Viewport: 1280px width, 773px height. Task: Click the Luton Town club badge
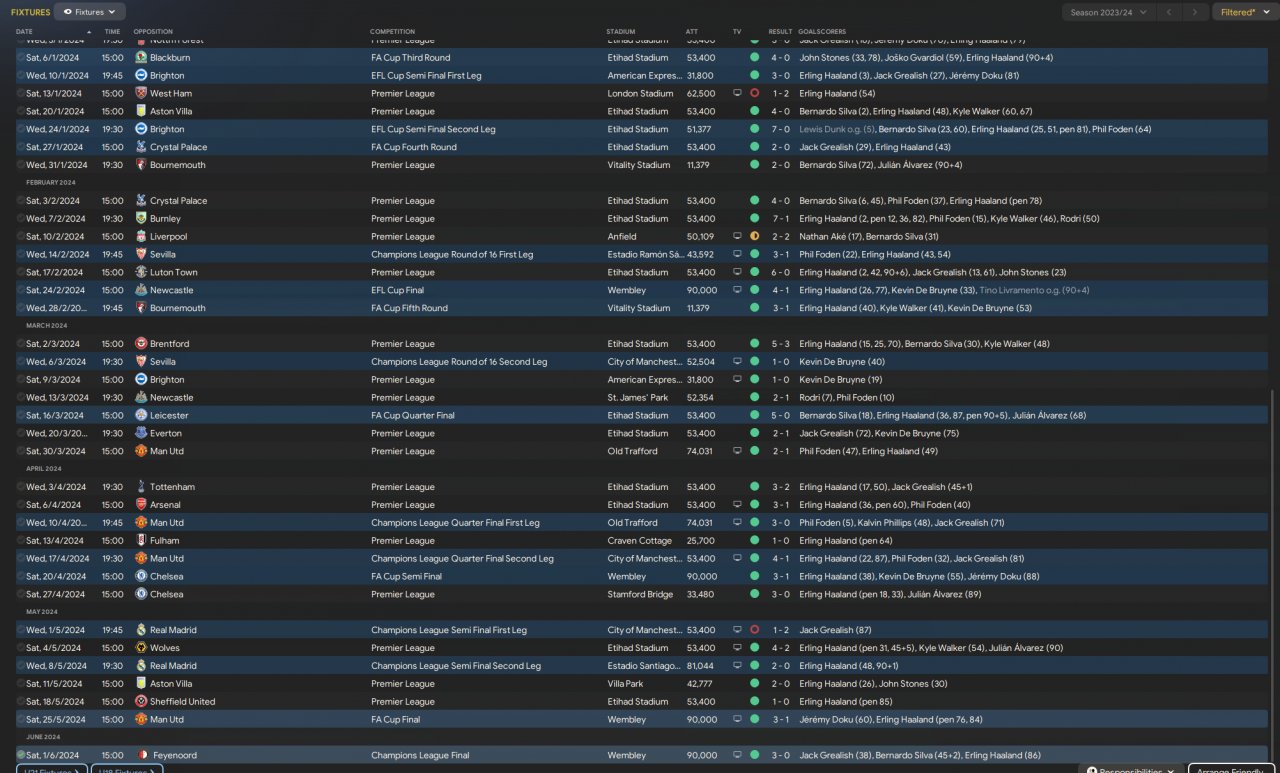pos(141,272)
